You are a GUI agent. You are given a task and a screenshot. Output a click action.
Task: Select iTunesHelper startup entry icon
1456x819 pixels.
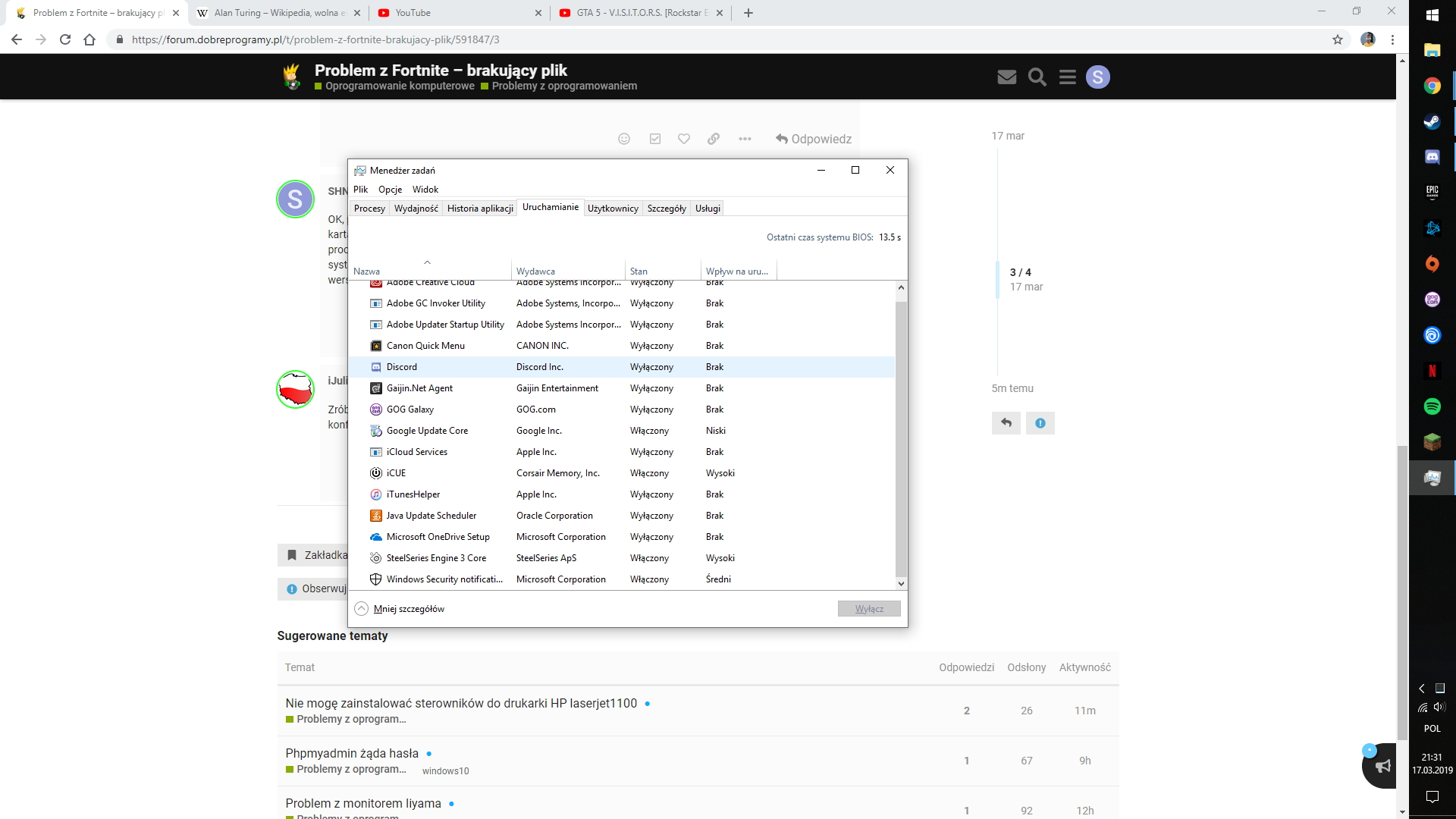click(375, 494)
